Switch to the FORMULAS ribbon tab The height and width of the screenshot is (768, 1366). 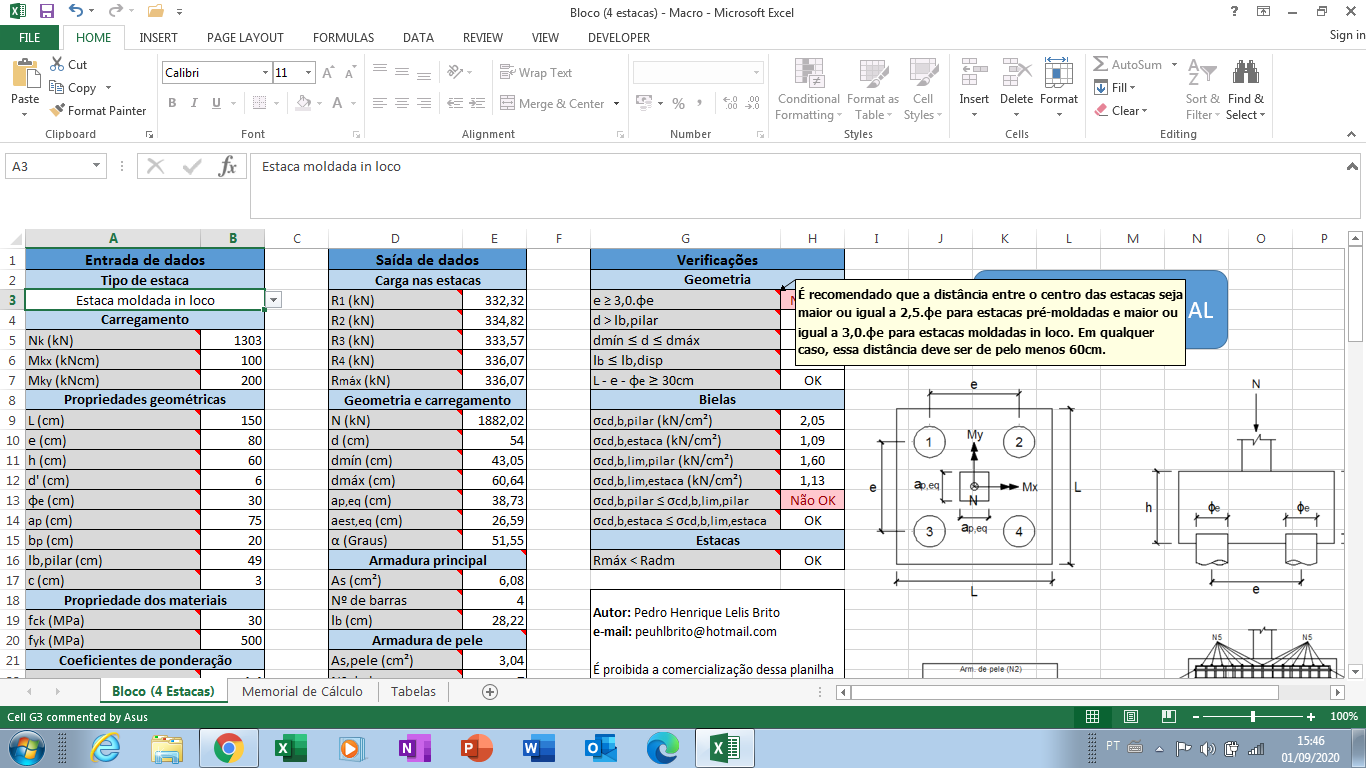tap(343, 37)
